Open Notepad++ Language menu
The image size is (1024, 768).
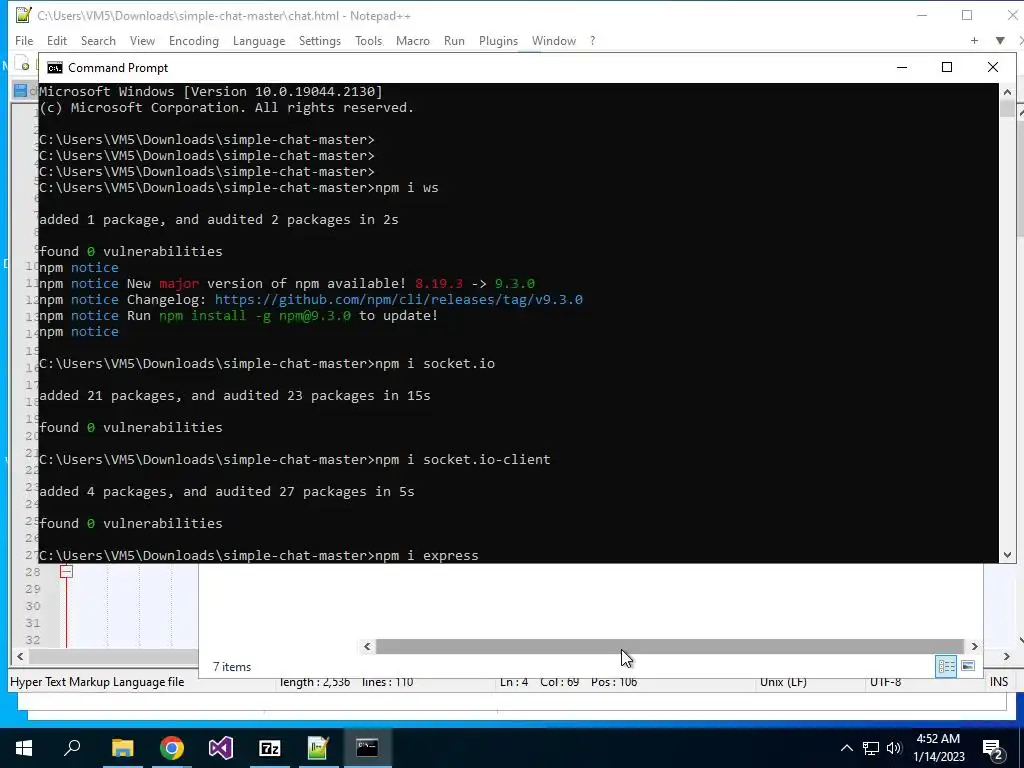(x=259, y=40)
